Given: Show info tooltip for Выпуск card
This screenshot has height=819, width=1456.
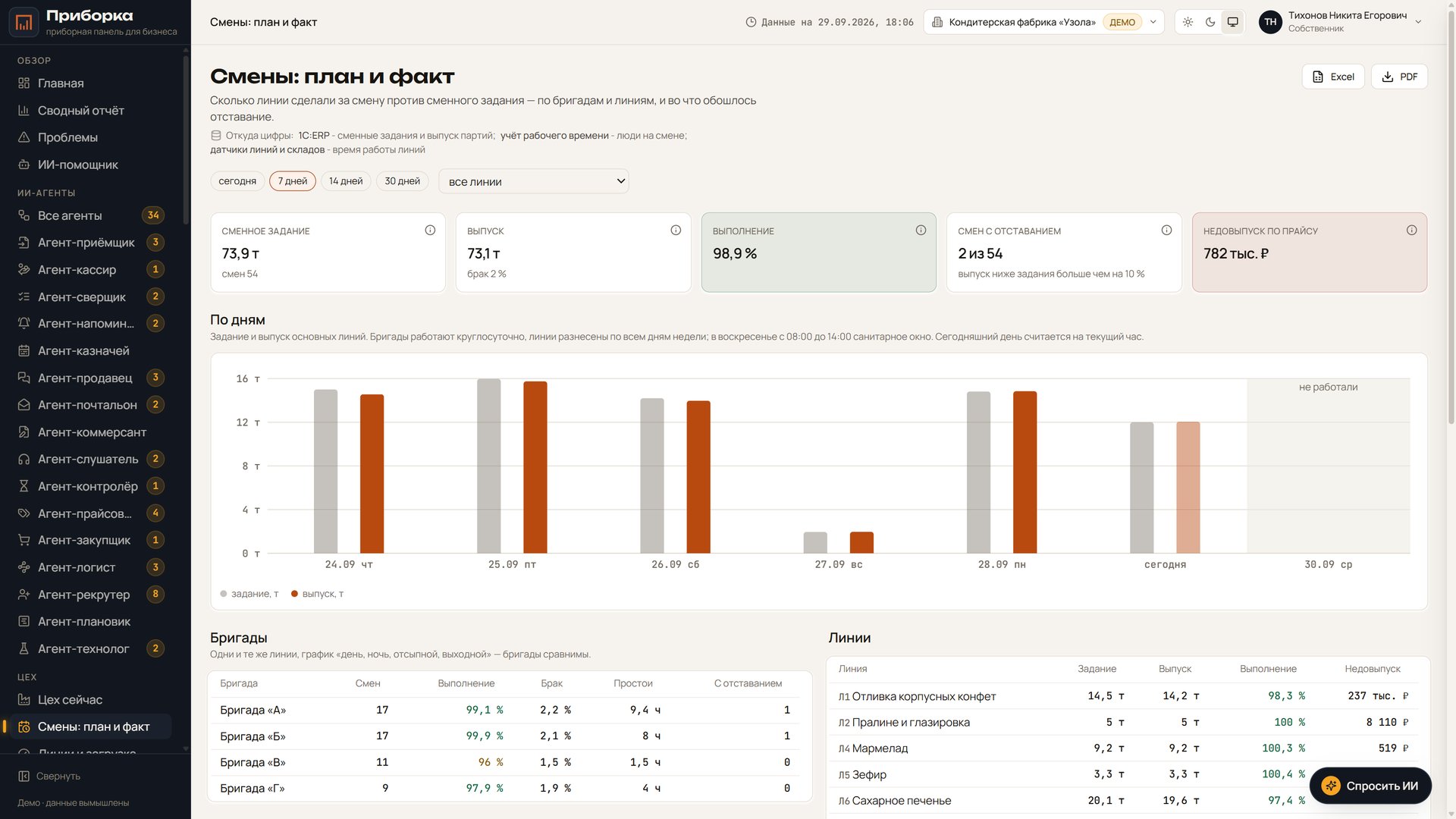Looking at the screenshot, I should point(676,231).
